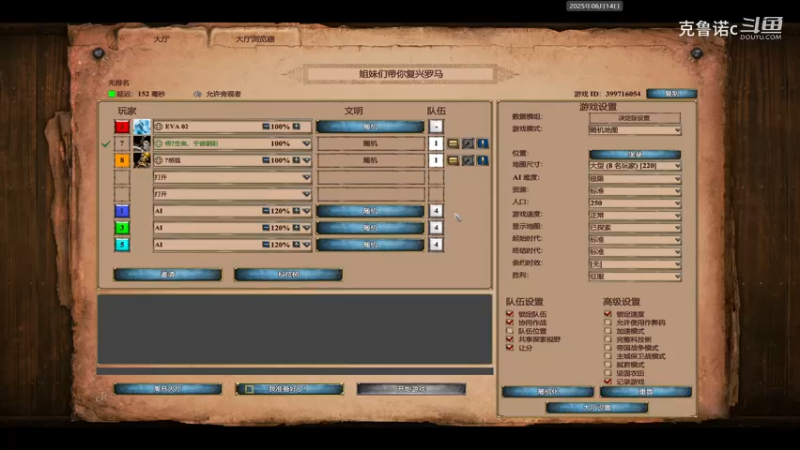Click the 开始游戏 button
The image size is (800, 450).
411,389
